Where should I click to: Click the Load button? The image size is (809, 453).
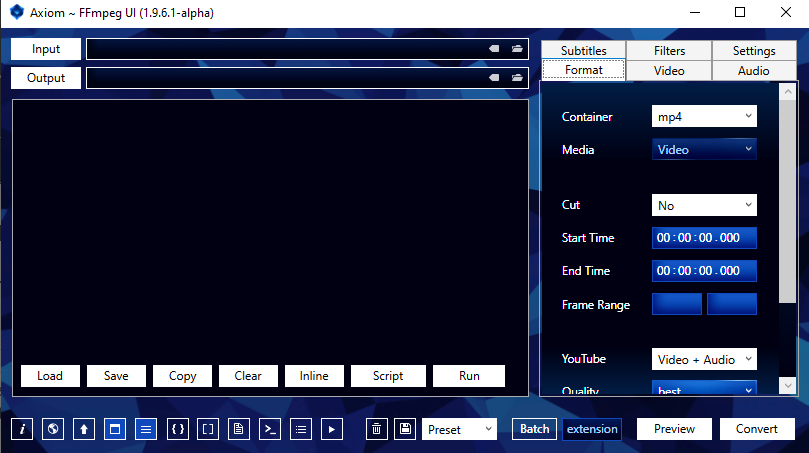50,376
